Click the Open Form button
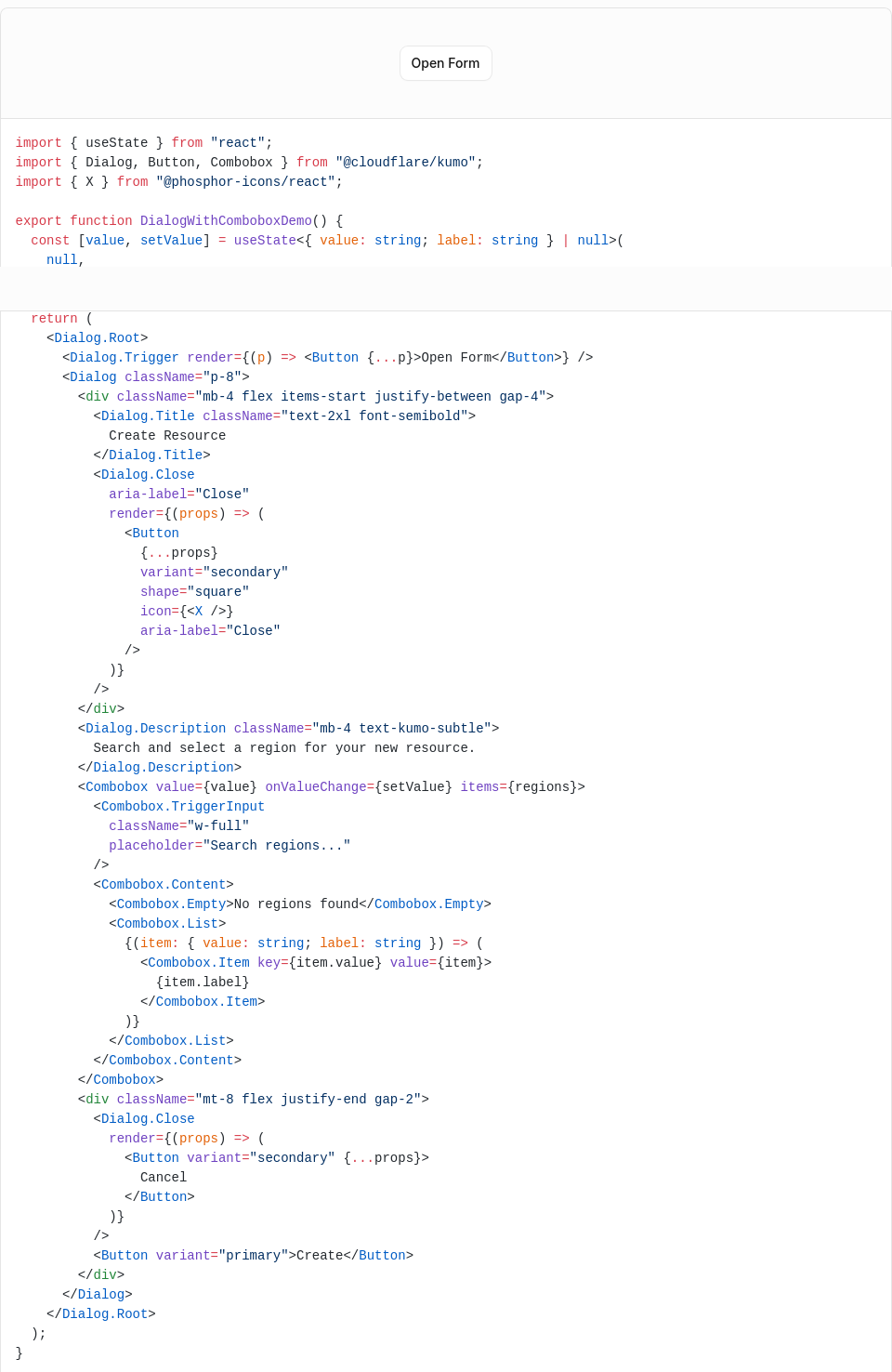Screen dimensions: 892x1372 click(x=446, y=63)
